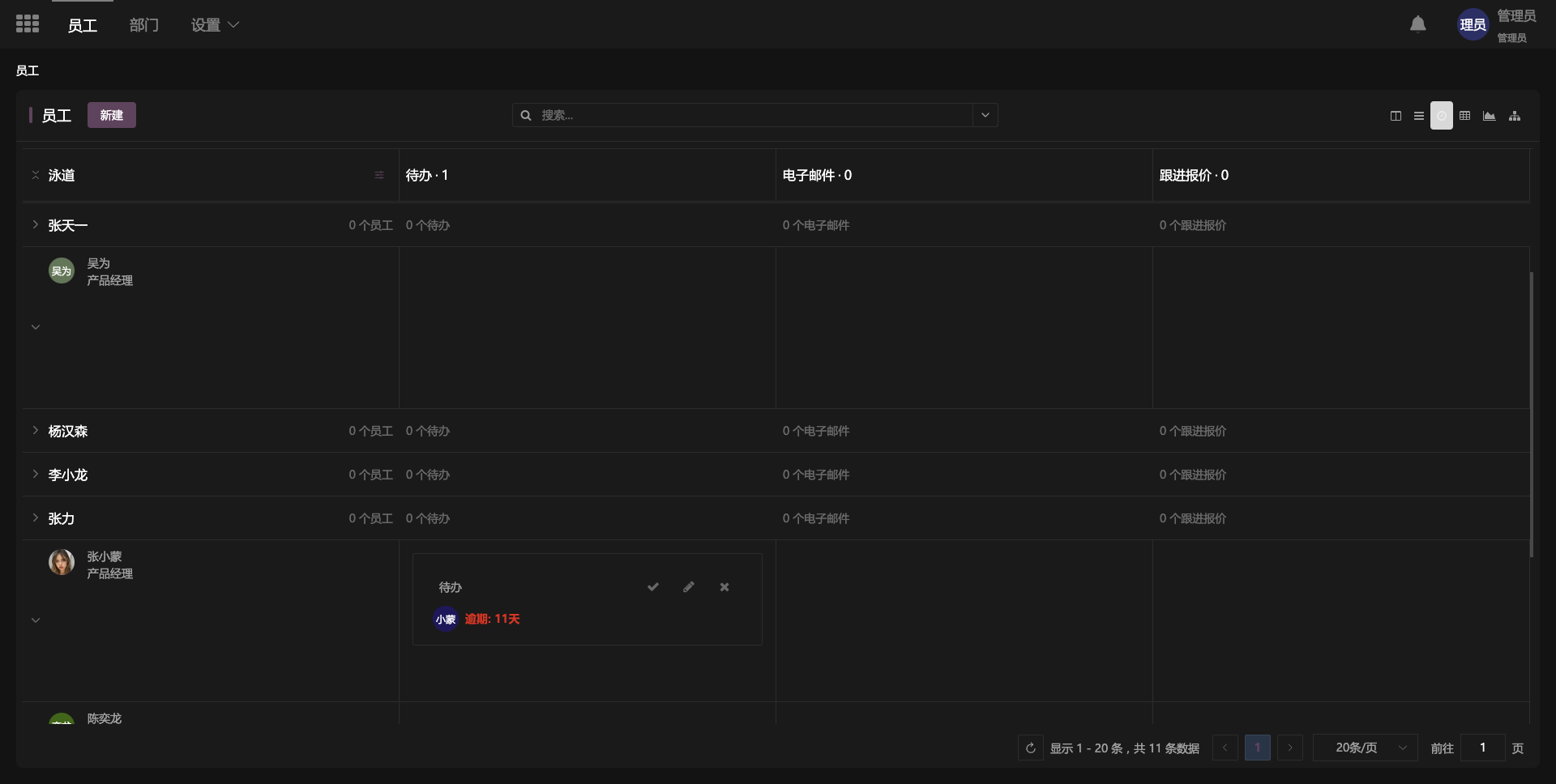Open the 20条/页 page size dropdown
The image size is (1556, 784).
[x=1365, y=748]
